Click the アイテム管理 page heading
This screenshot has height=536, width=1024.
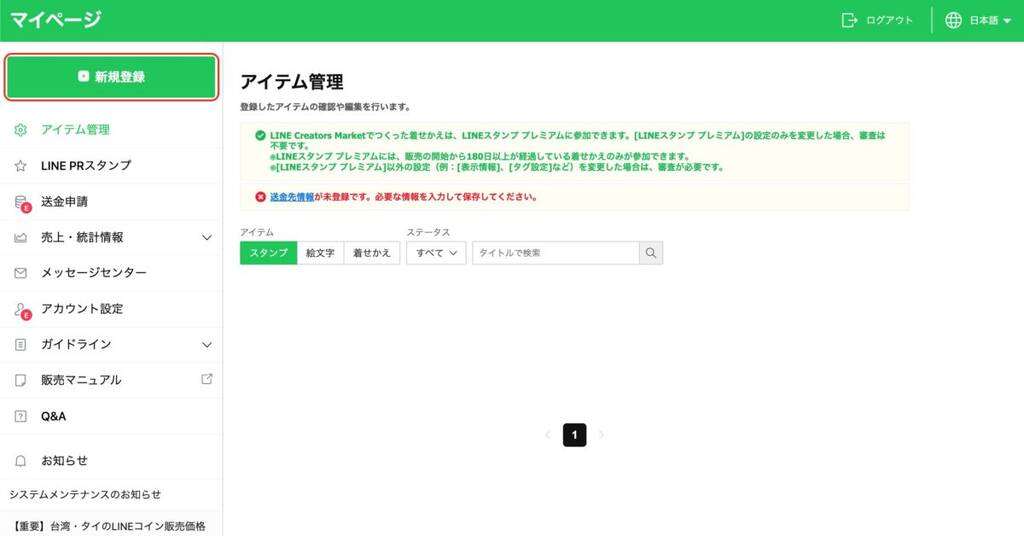pyautogui.click(x=292, y=82)
